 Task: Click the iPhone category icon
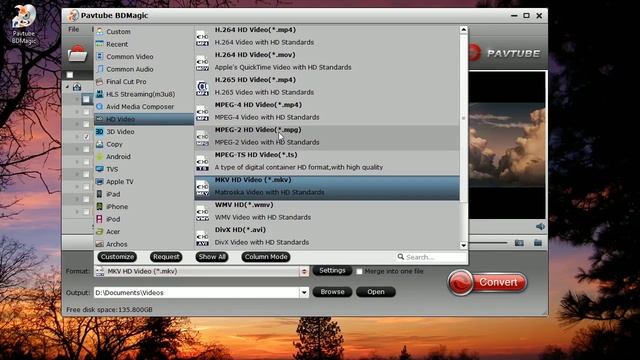pos(100,207)
